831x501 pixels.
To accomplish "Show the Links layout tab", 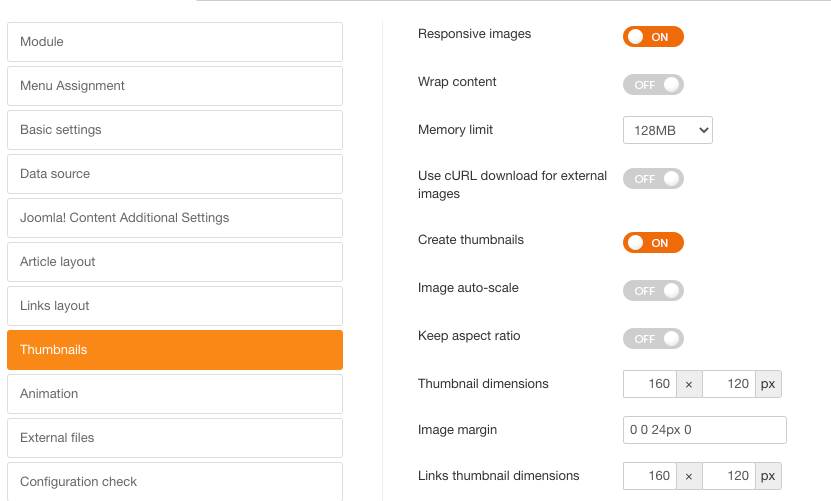I will point(175,306).
